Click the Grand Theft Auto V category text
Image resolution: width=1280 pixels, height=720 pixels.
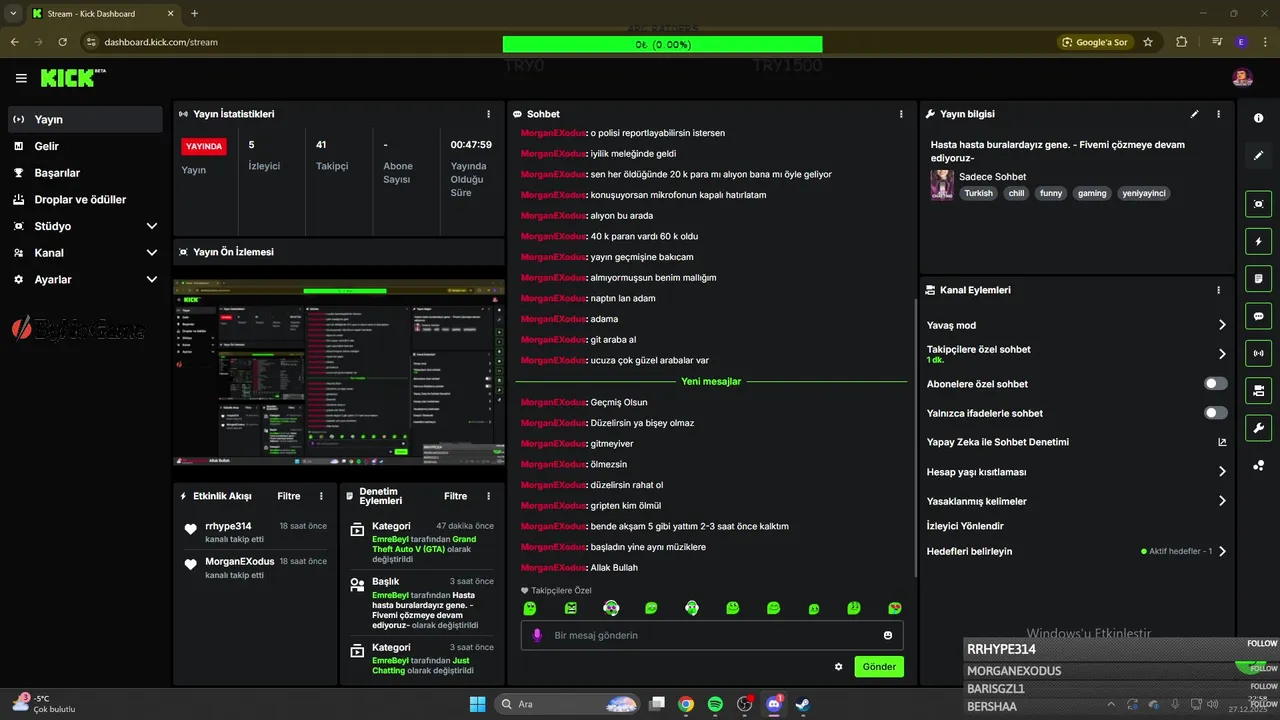point(424,545)
